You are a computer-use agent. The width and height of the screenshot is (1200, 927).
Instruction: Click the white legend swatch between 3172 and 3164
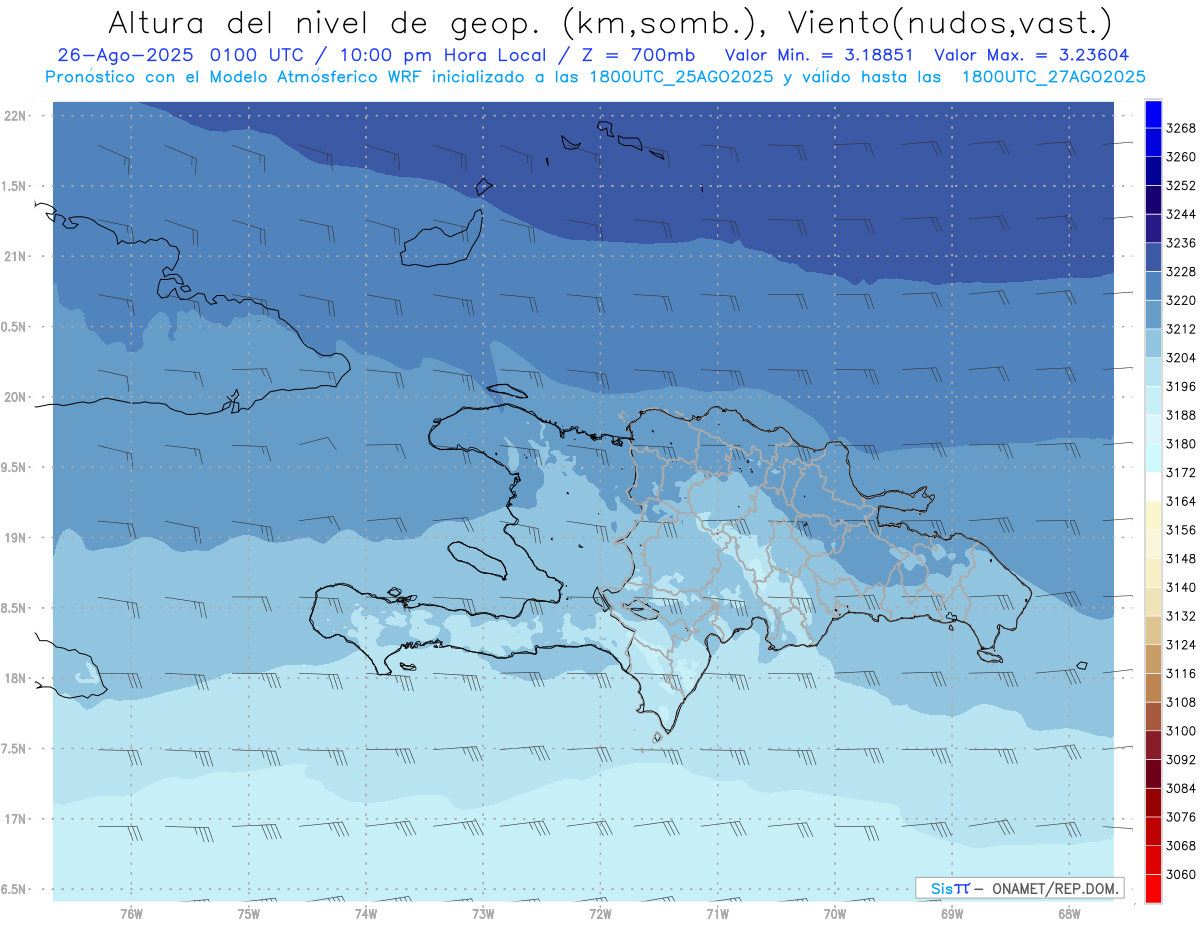pyautogui.click(x=1153, y=486)
